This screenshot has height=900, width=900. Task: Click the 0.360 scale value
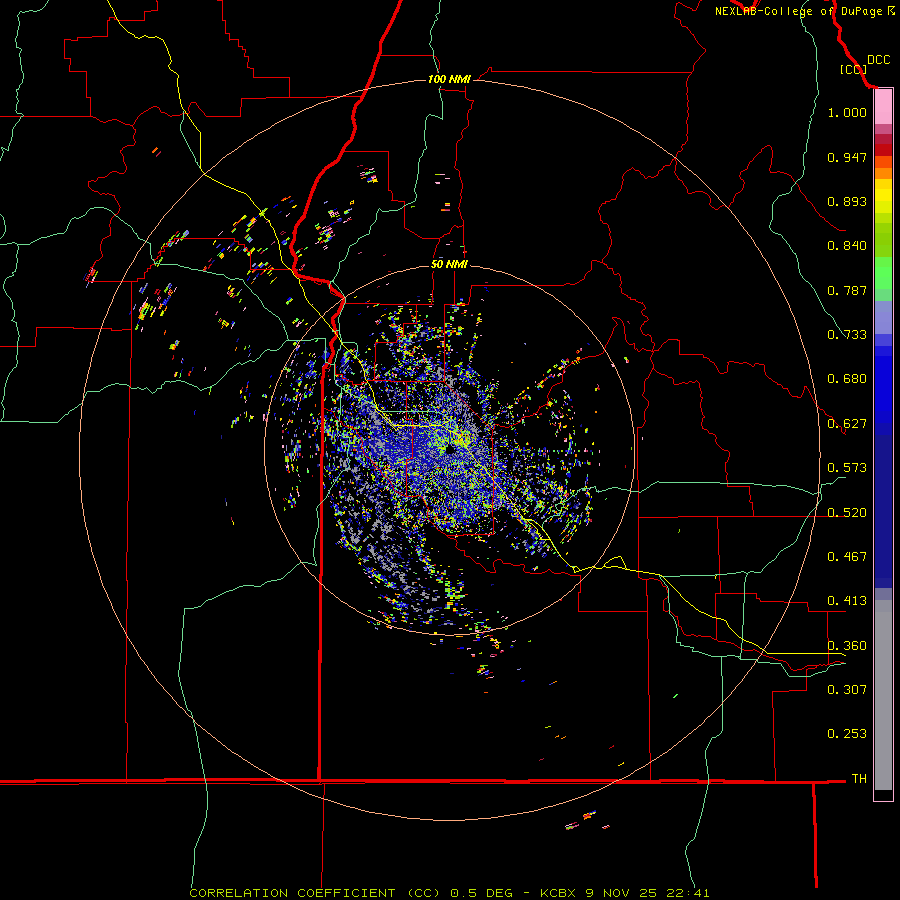point(847,646)
